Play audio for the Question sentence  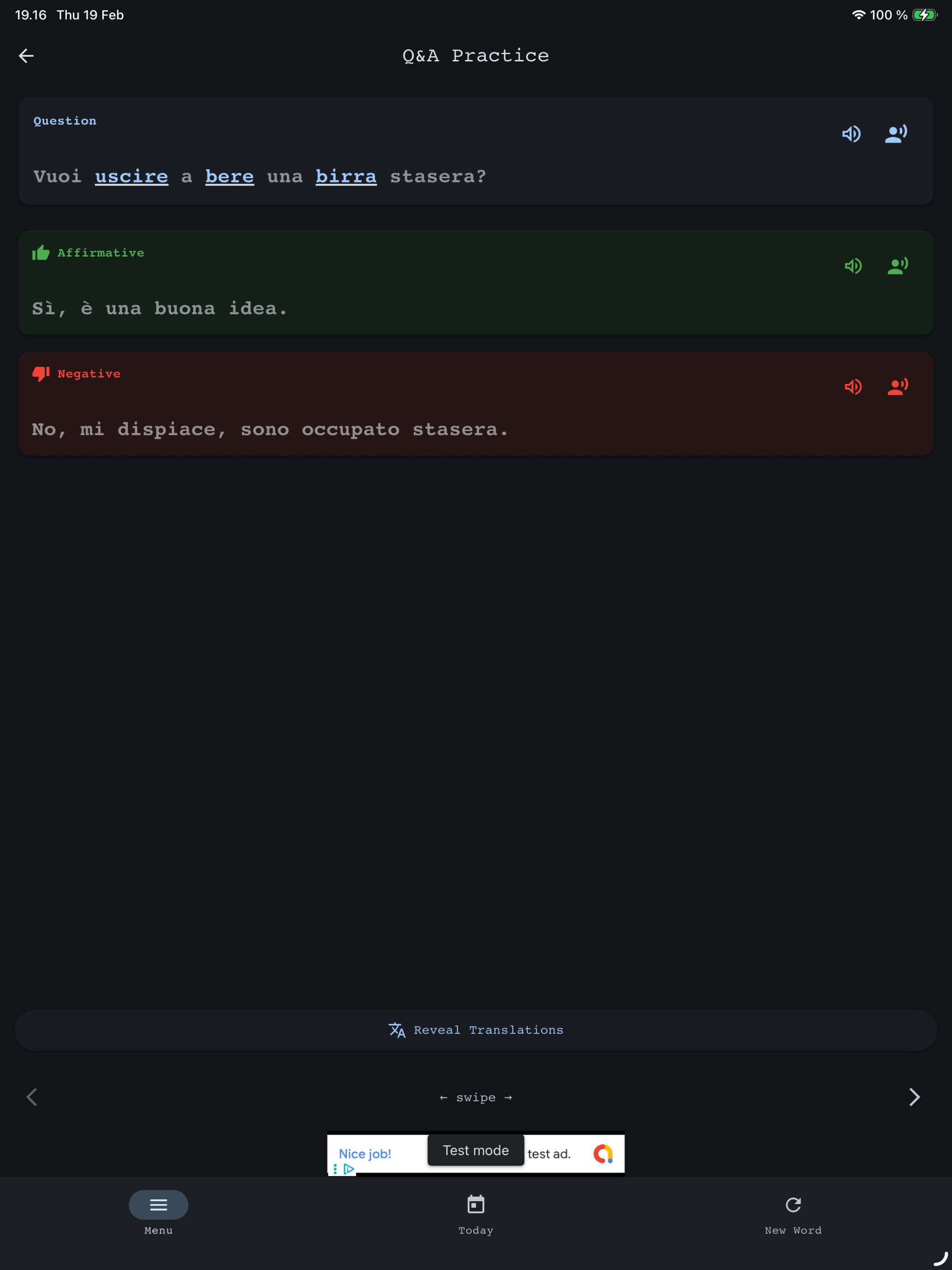[x=851, y=134]
